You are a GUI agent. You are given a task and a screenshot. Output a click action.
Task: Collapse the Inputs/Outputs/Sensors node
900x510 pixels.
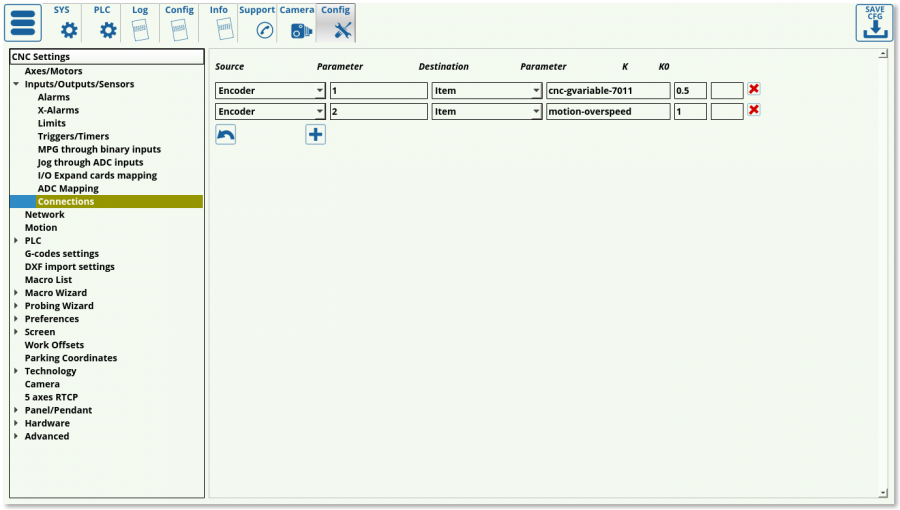(x=16, y=85)
